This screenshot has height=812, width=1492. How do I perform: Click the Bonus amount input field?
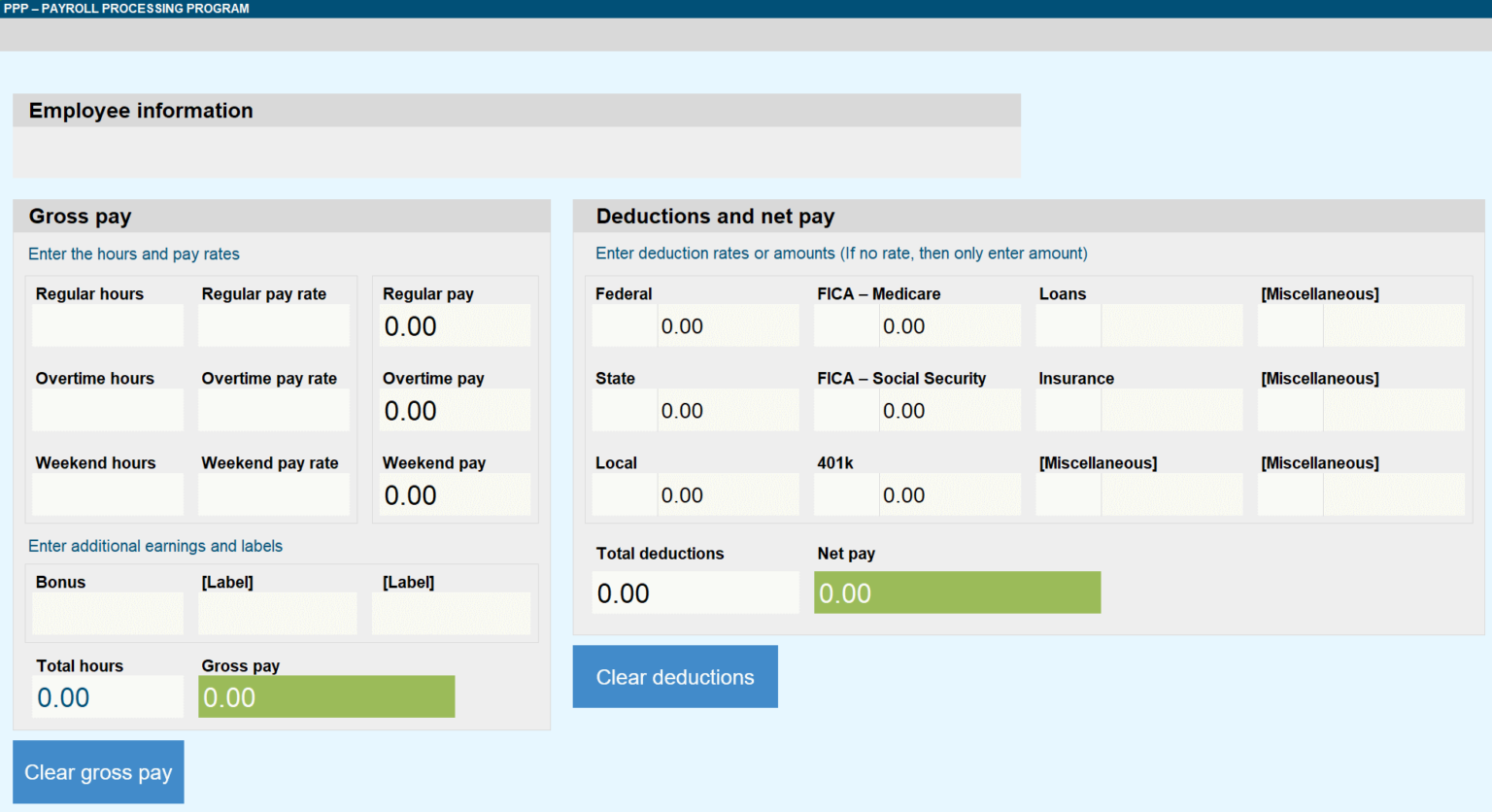click(x=108, y=614)
